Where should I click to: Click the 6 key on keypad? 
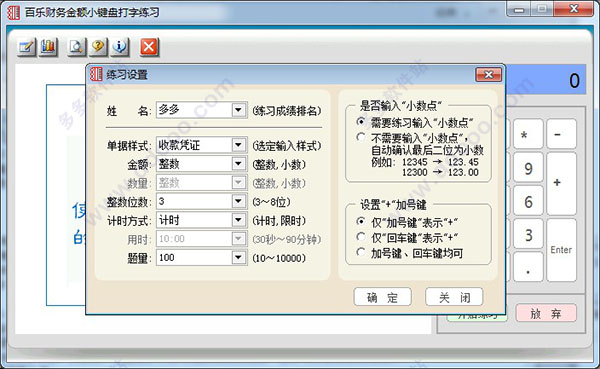pyautogui.click(x=528, y=201)
